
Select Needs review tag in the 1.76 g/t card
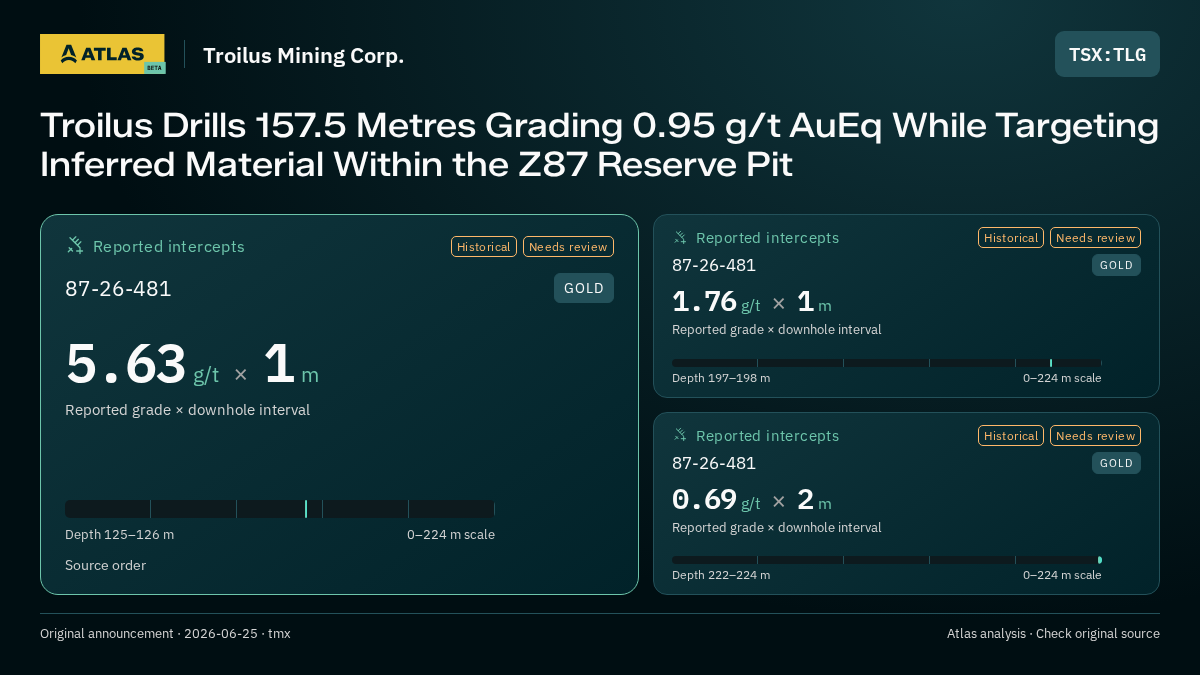pos(1095,238)
